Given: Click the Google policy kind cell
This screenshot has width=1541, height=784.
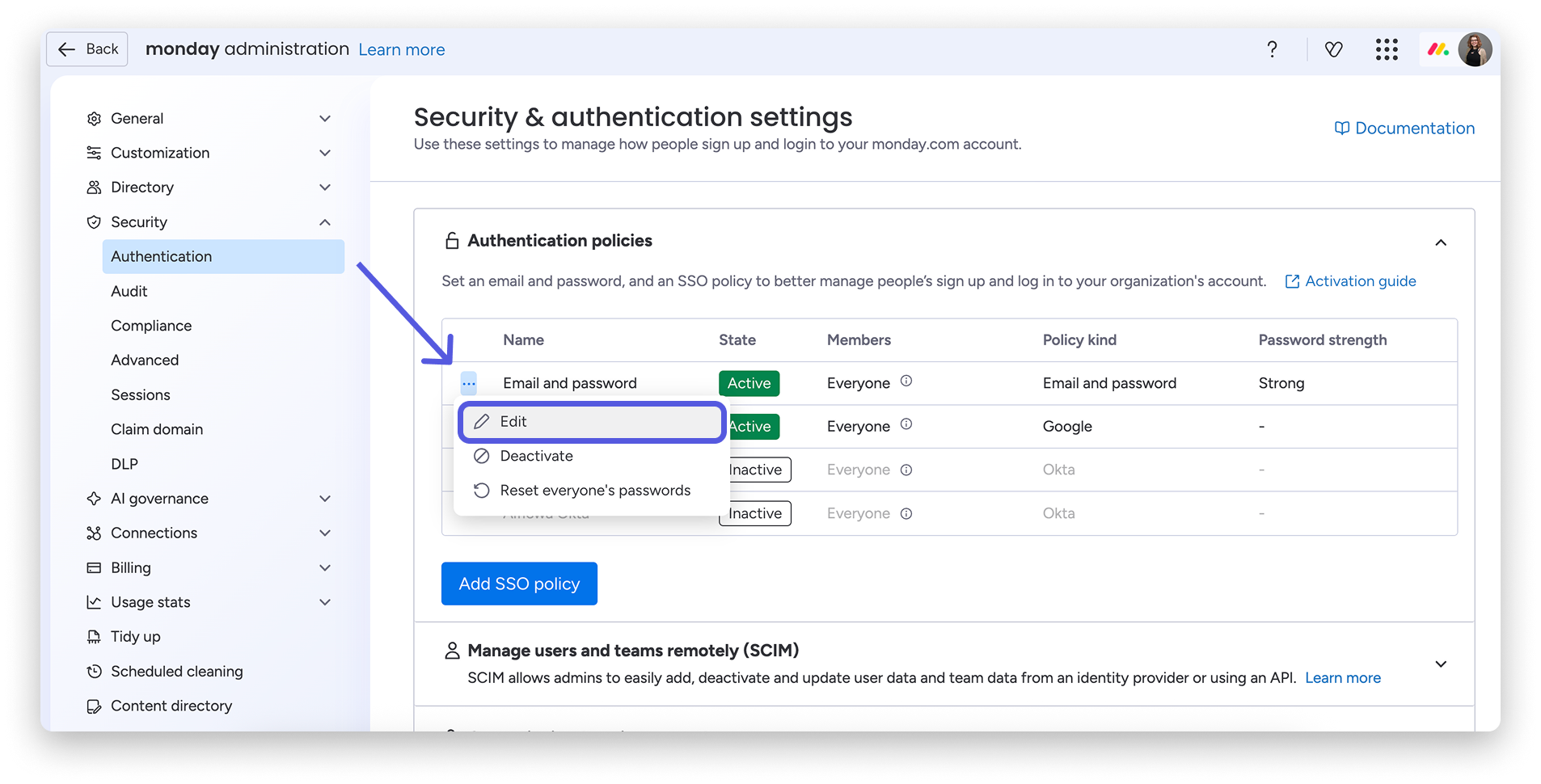Looking at the screenshot, I should point(1067,427).
